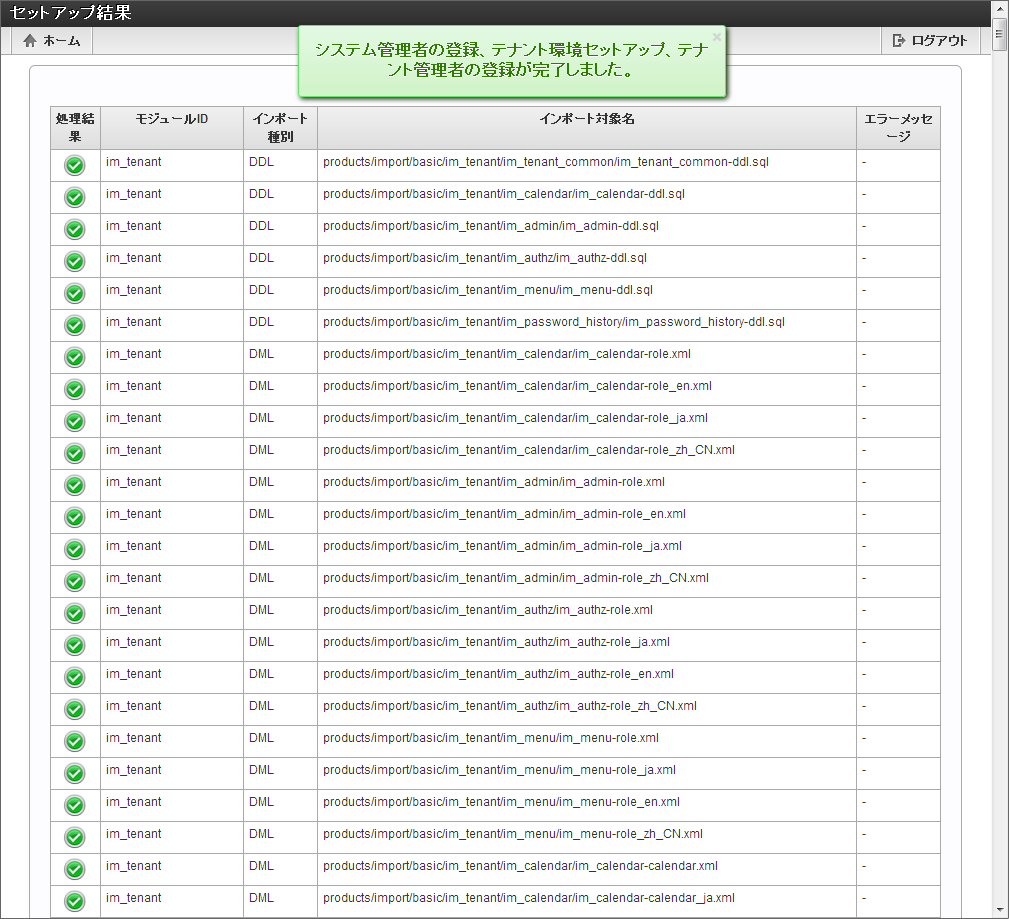Select the path ending im_menu-role_zh_CN.xml
1009x919 pixels.
pos(513,834)
